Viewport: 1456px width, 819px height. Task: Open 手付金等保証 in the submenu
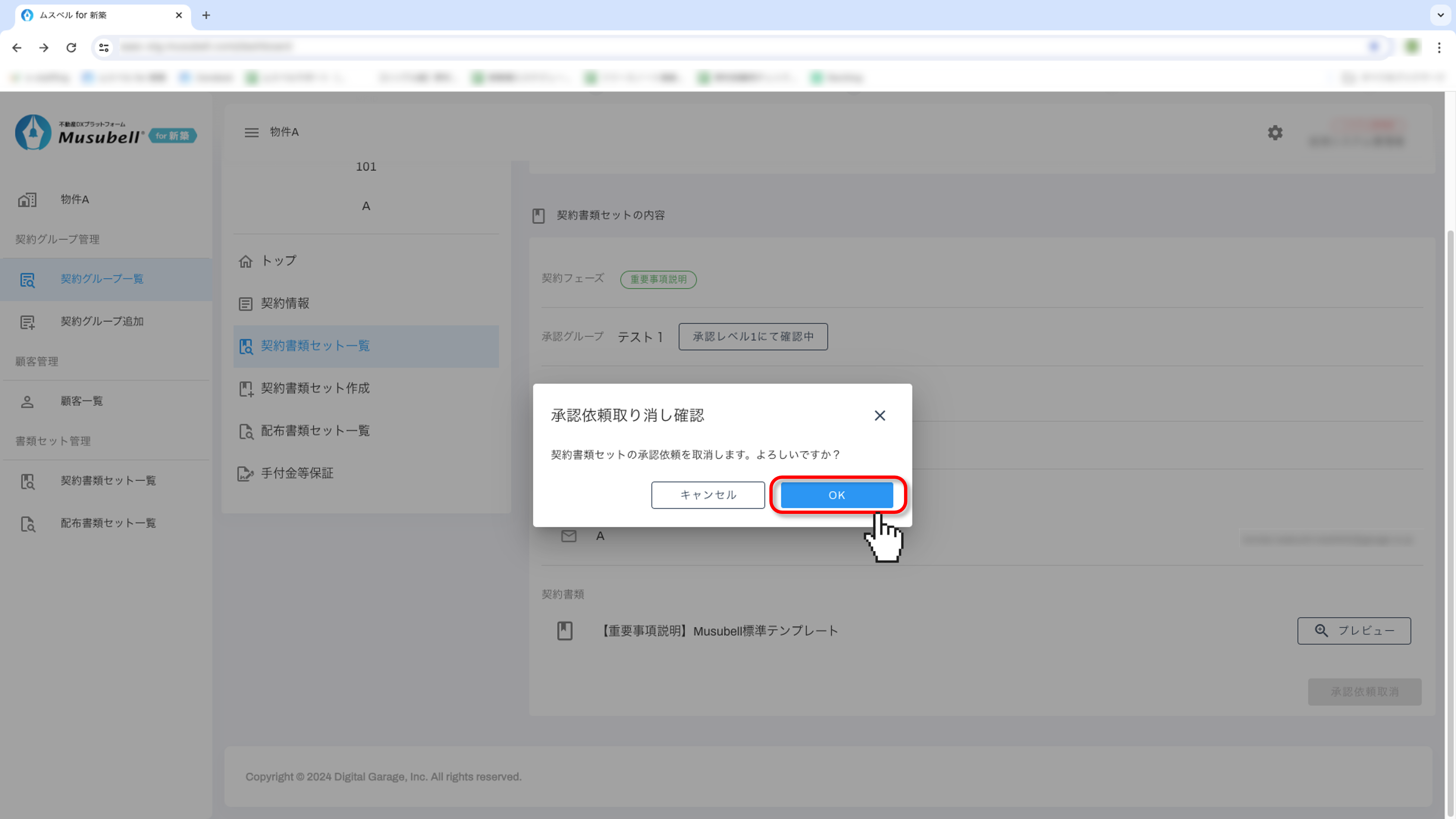(297, 473)
